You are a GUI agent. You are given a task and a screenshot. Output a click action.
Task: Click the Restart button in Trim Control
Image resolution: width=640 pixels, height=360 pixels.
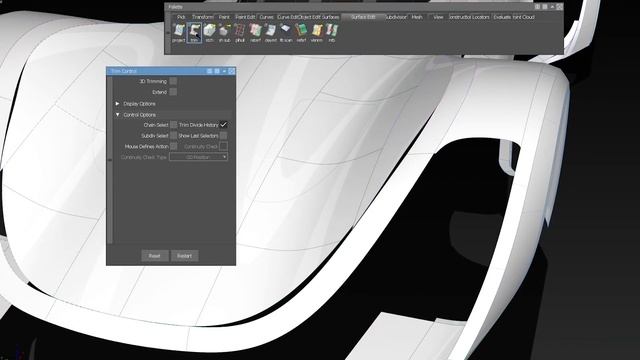pyautogui.click(x=184, y=256)
